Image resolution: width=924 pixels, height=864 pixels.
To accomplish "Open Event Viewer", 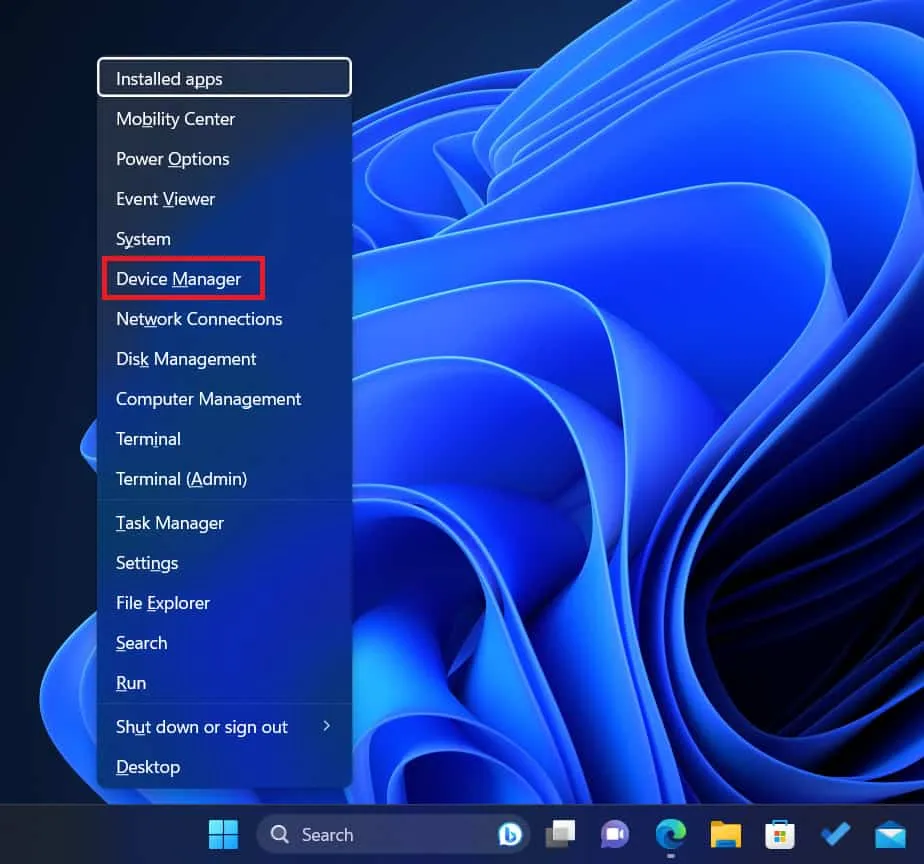I will tap(225, 199).
